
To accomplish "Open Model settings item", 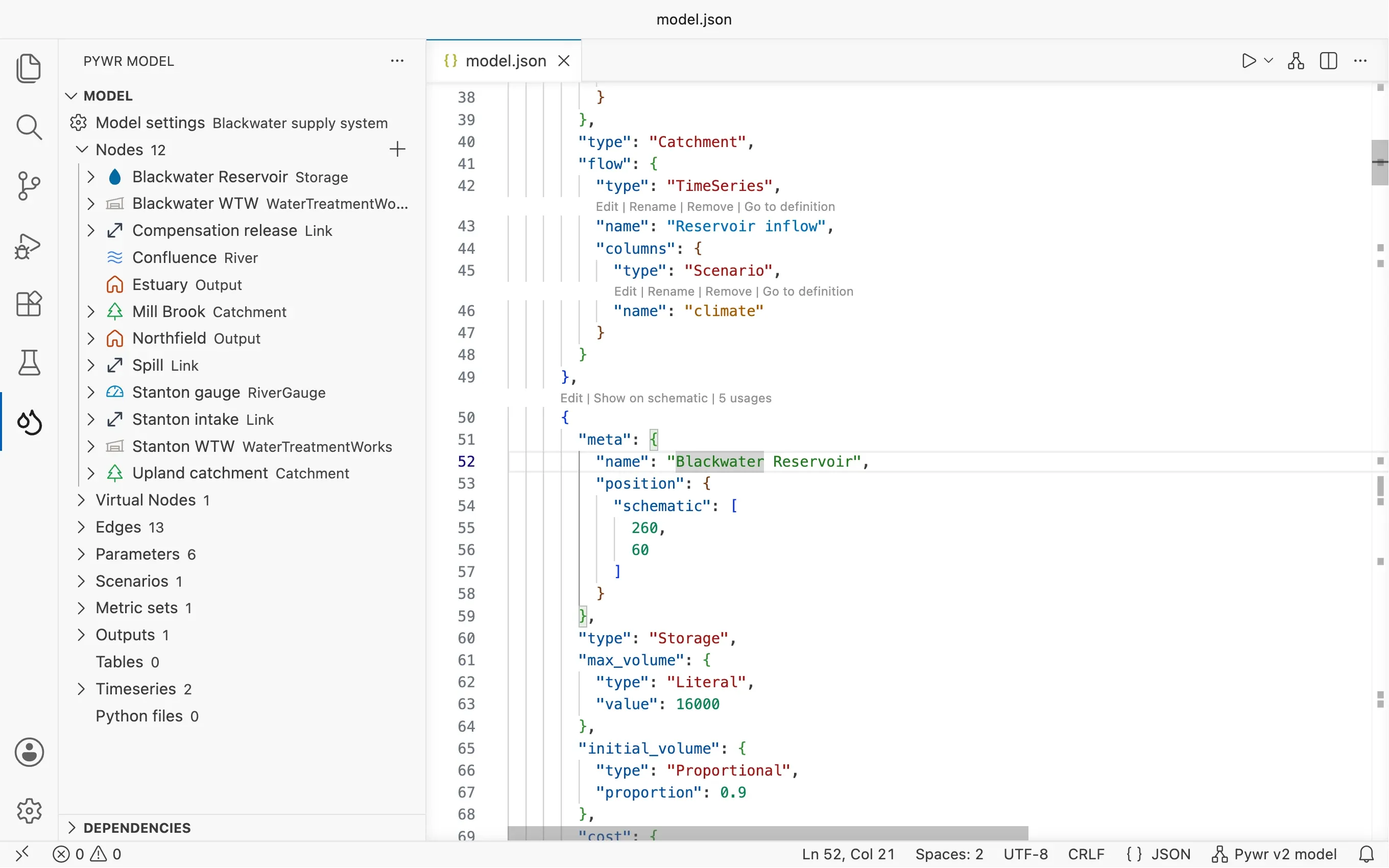I will click(x=241, y=123).
